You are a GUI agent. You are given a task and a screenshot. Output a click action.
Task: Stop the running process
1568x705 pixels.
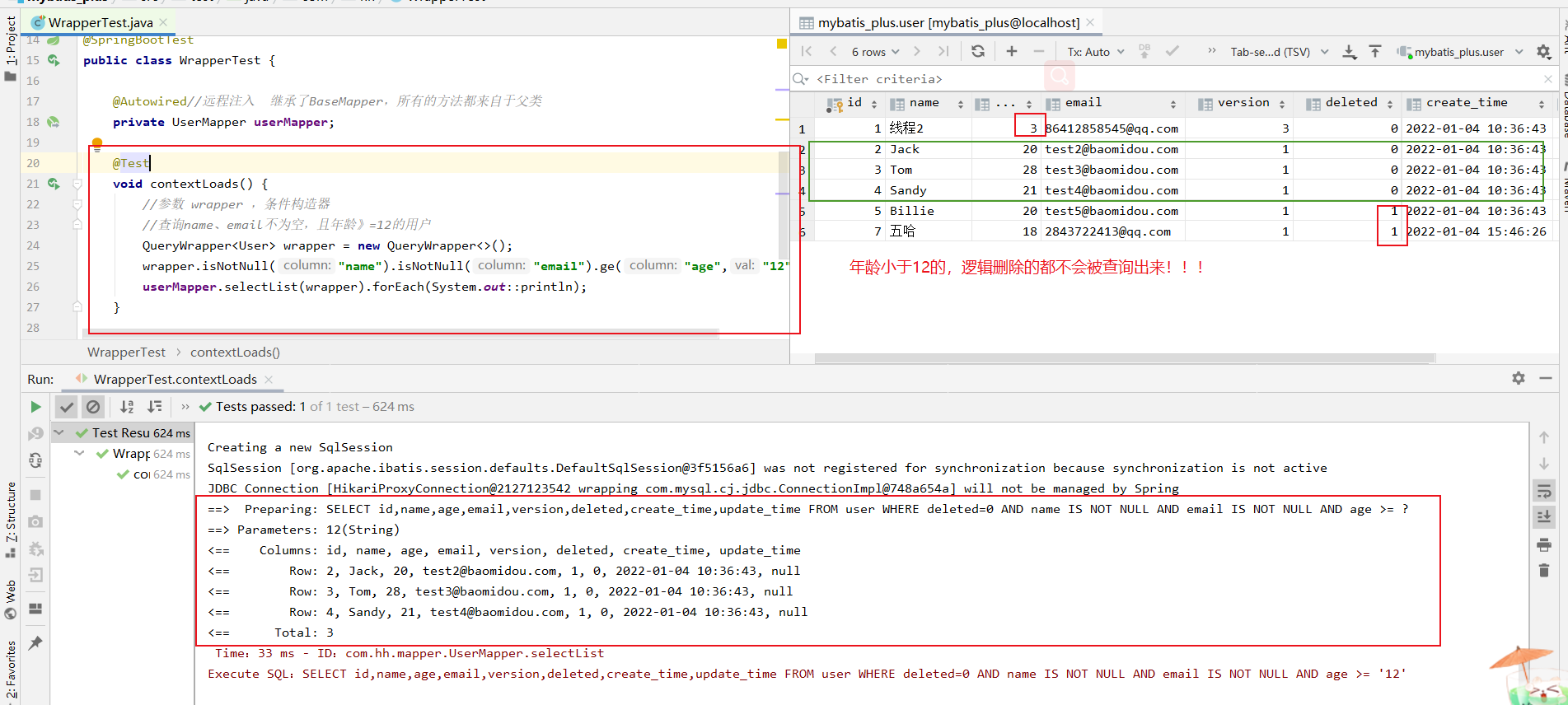[x=35, y=495]
